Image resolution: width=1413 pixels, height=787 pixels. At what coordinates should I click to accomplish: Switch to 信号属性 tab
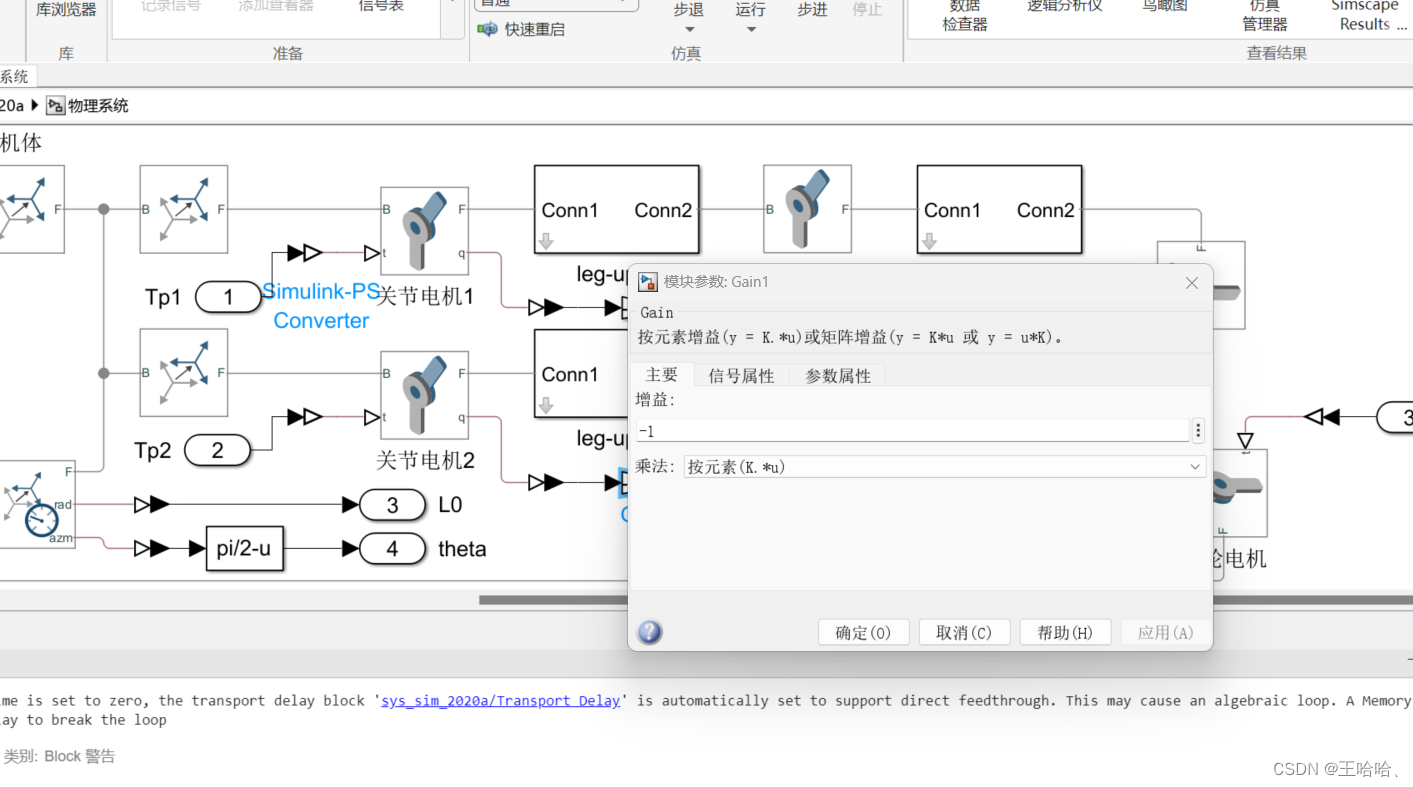[741, 376]
